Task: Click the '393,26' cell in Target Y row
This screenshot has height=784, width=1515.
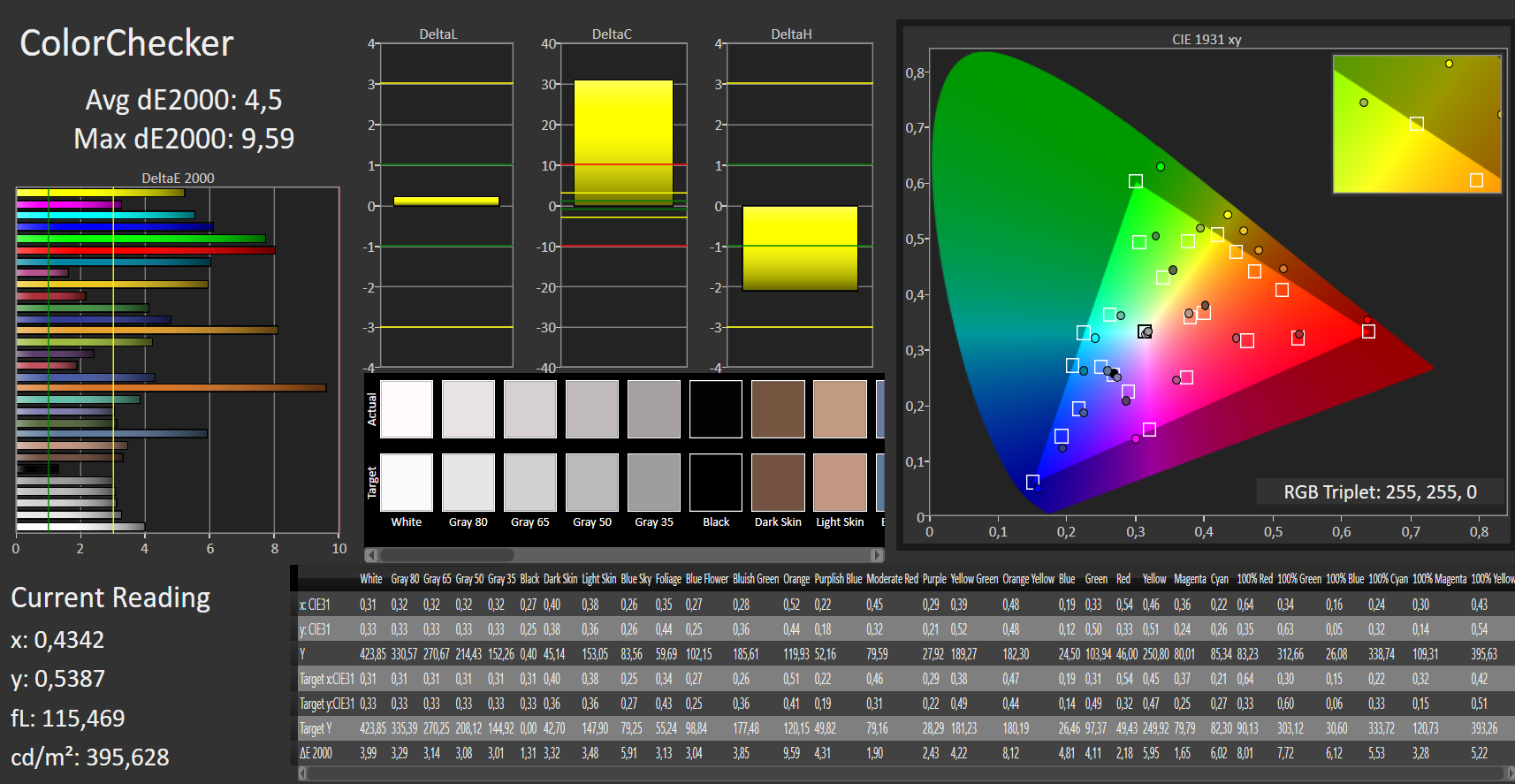Action: pyautogui.click(x=1484, y=728)
